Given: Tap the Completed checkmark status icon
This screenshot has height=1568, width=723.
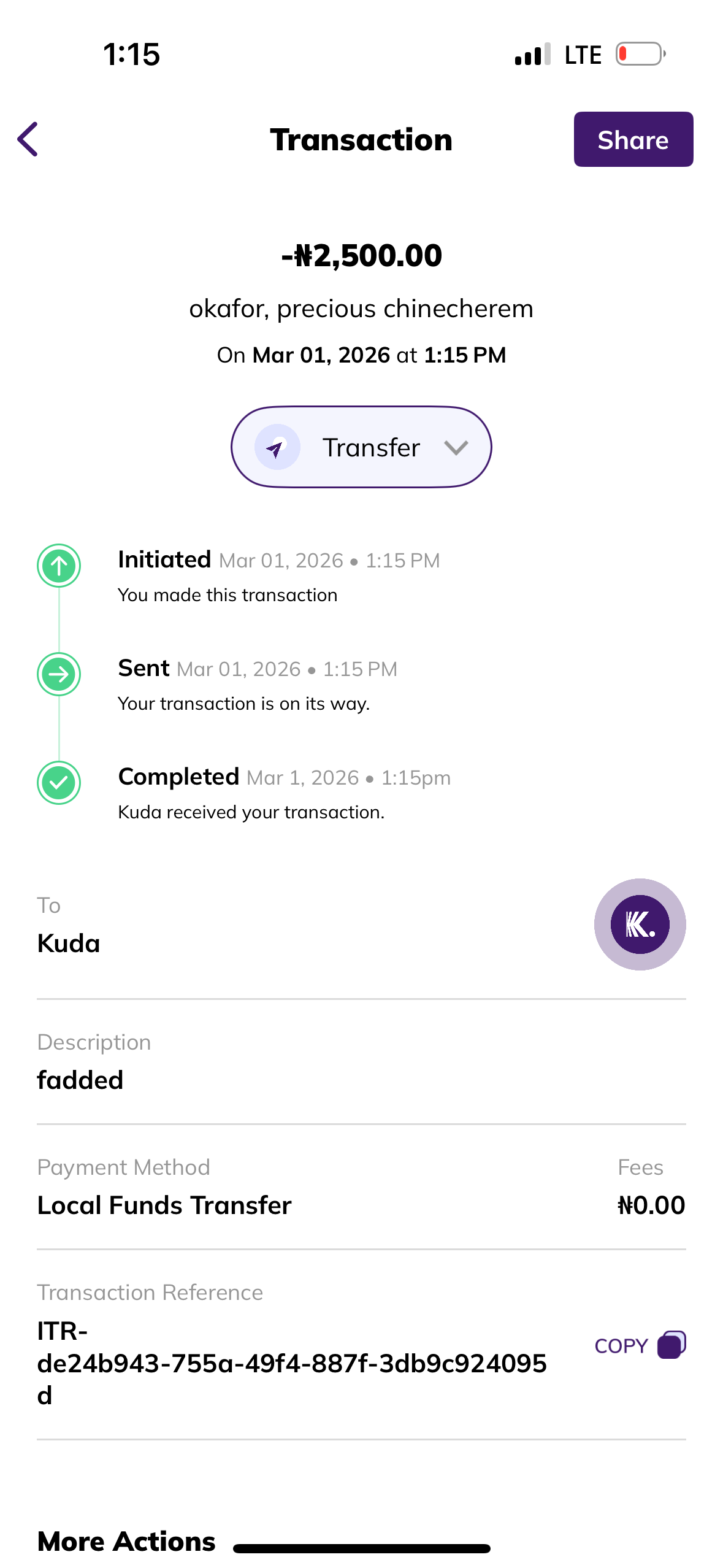Looking at the screenshot, I should (x=59, y=783).
